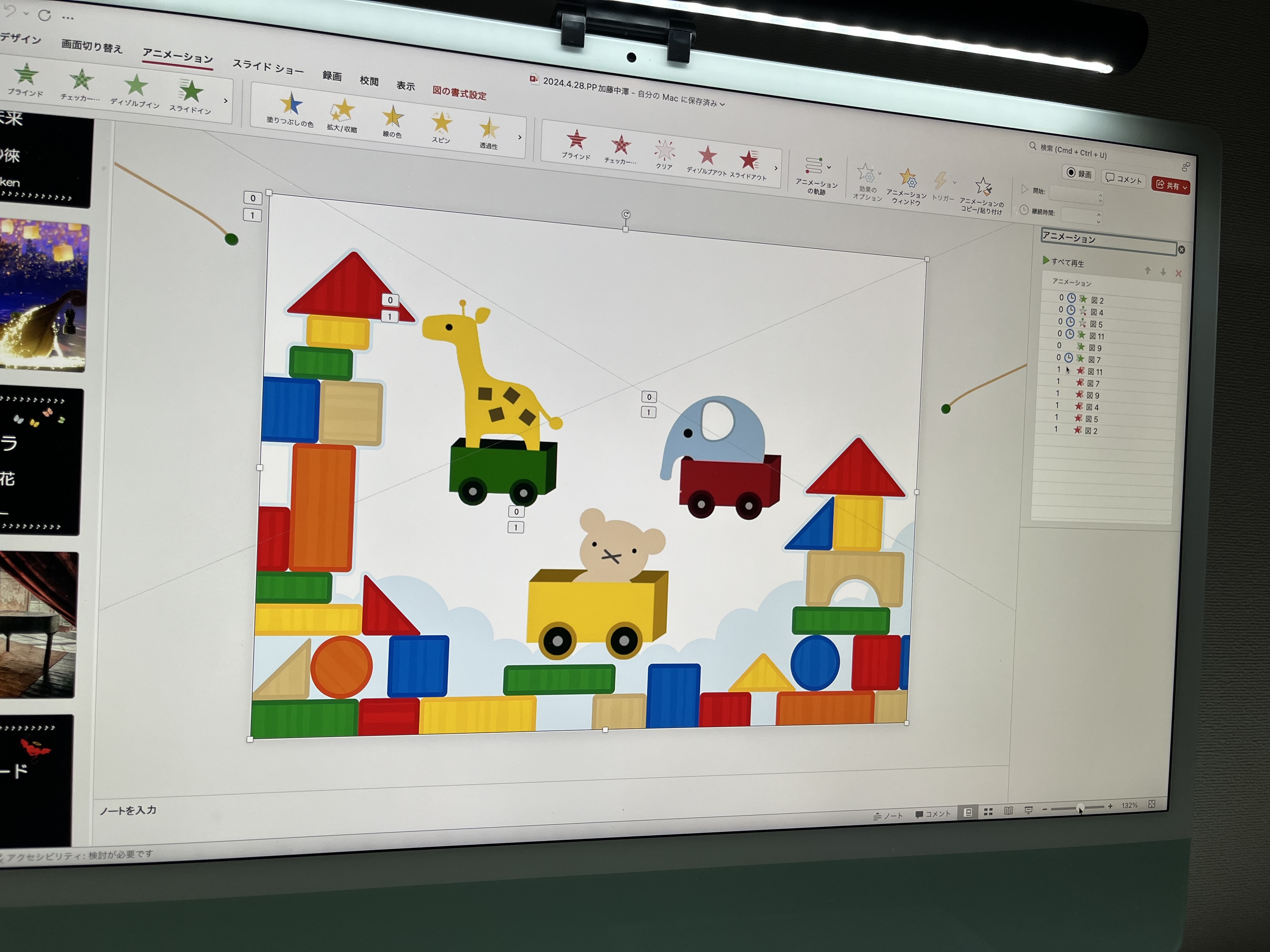The width and height of the screenshot is (1270, 952).
Task: Click すべて再生 to play all
Action: tap(1063, 262)
